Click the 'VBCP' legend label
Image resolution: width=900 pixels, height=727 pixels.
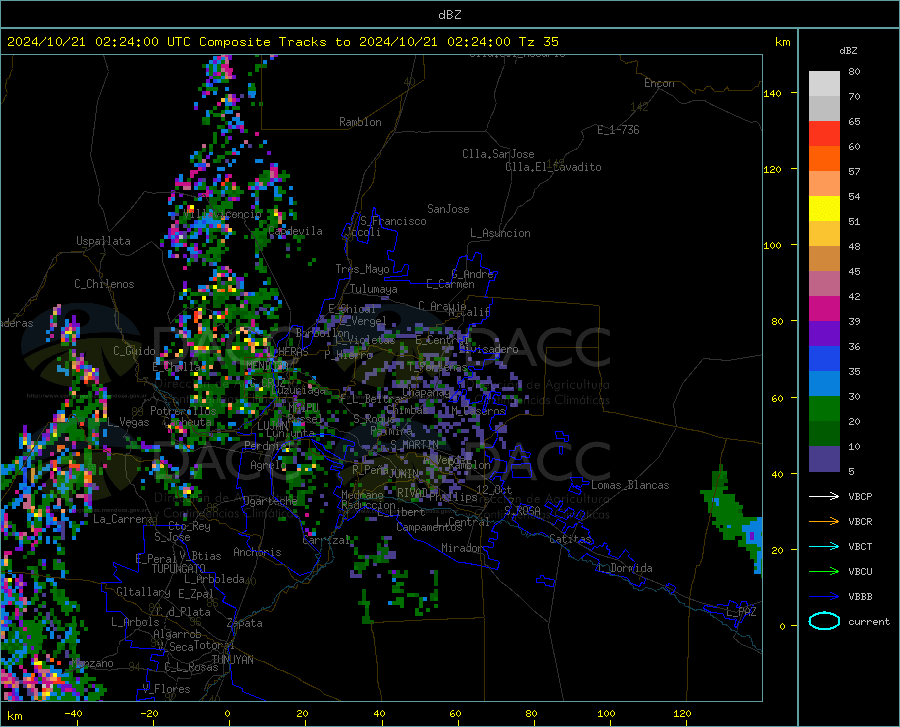coord(860,496)
